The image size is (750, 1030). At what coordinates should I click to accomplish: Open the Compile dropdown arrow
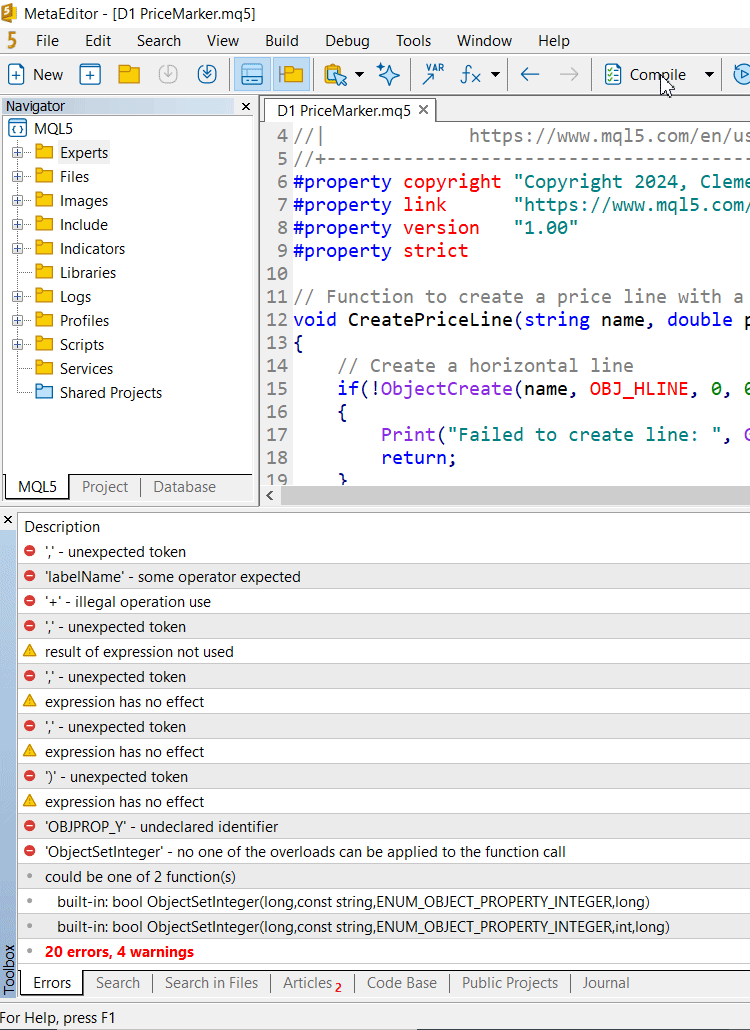[709, 74]
